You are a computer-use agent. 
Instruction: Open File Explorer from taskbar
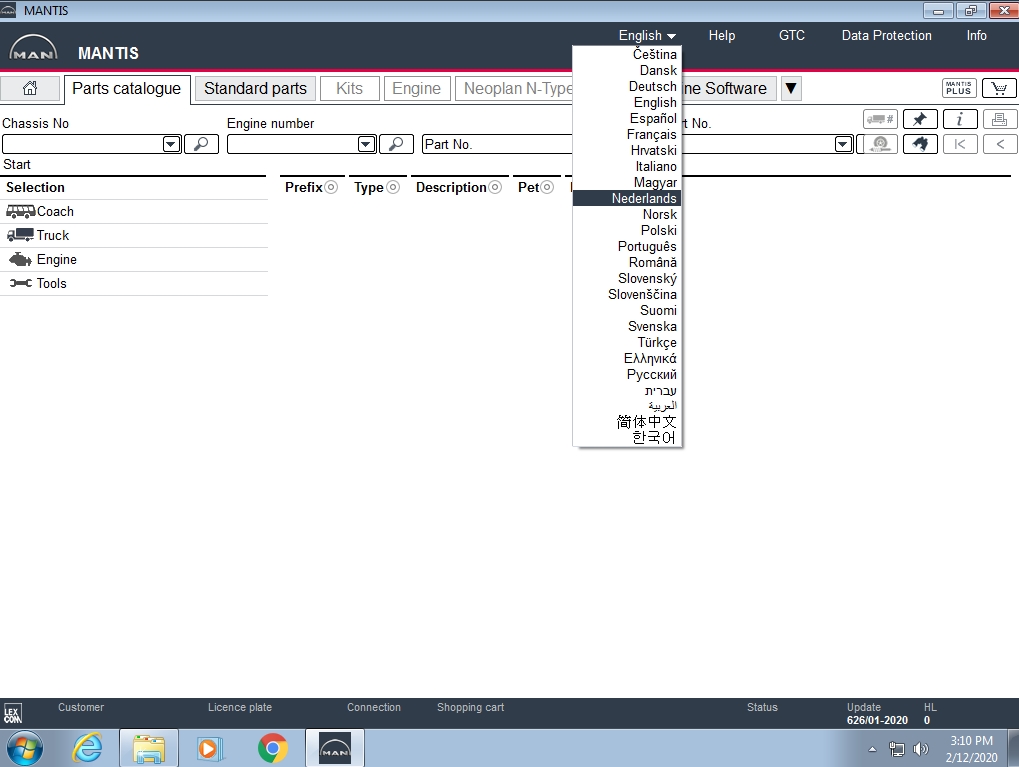(x=149, y=748)
